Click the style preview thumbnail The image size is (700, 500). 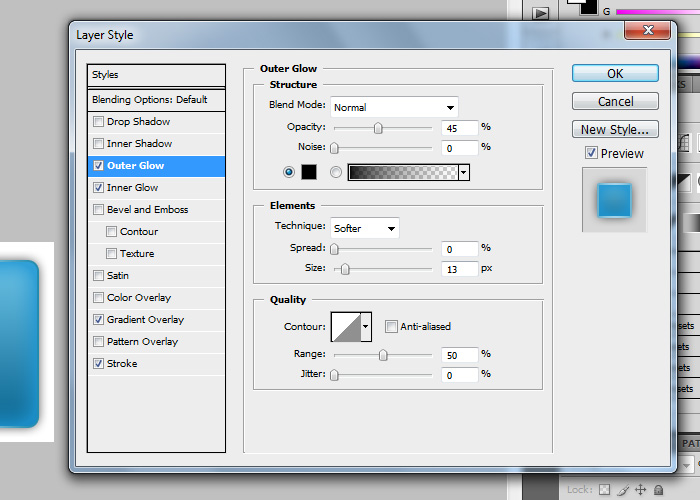(x=614, y=200)
